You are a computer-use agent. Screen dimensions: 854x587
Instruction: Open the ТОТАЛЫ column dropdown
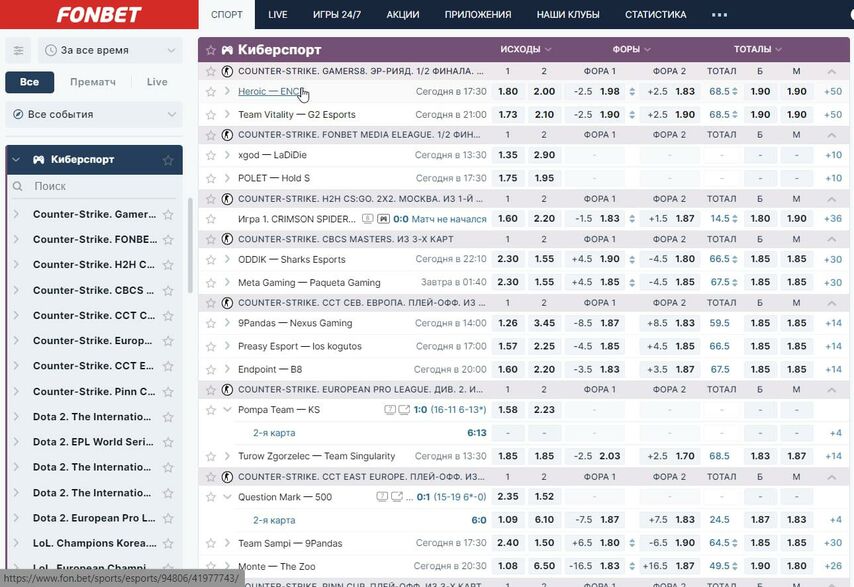(758, 50)
